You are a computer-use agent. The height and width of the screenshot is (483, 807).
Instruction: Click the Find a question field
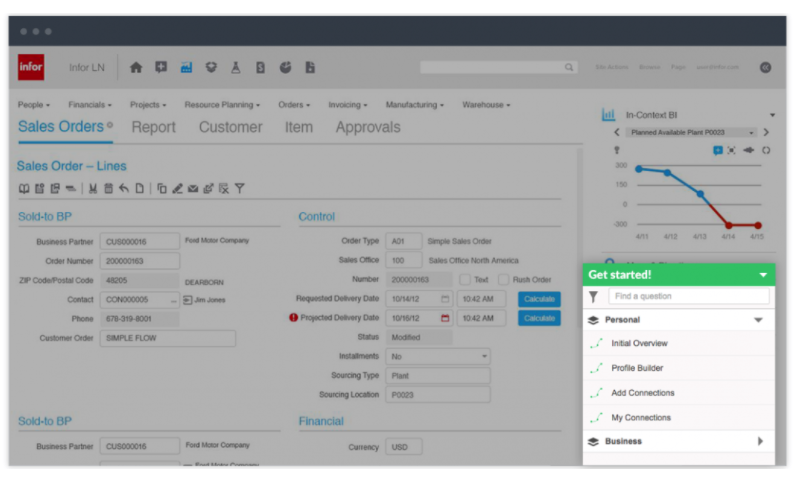coord(689,296)
